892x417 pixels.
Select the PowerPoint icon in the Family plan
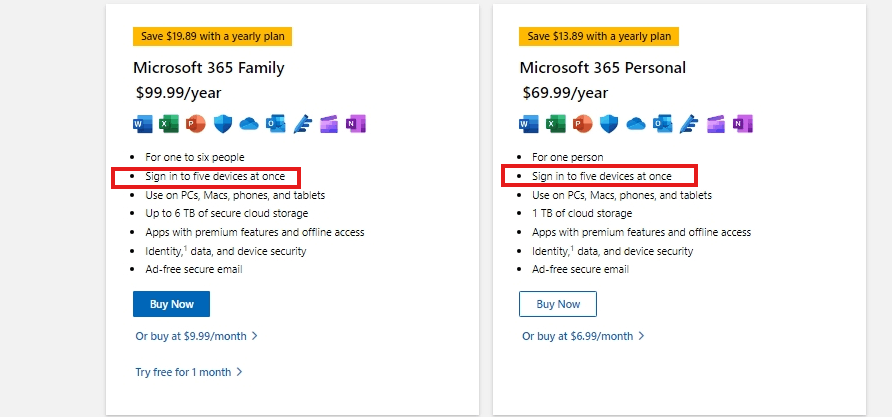pyautogui.click(x=195, y=124)
